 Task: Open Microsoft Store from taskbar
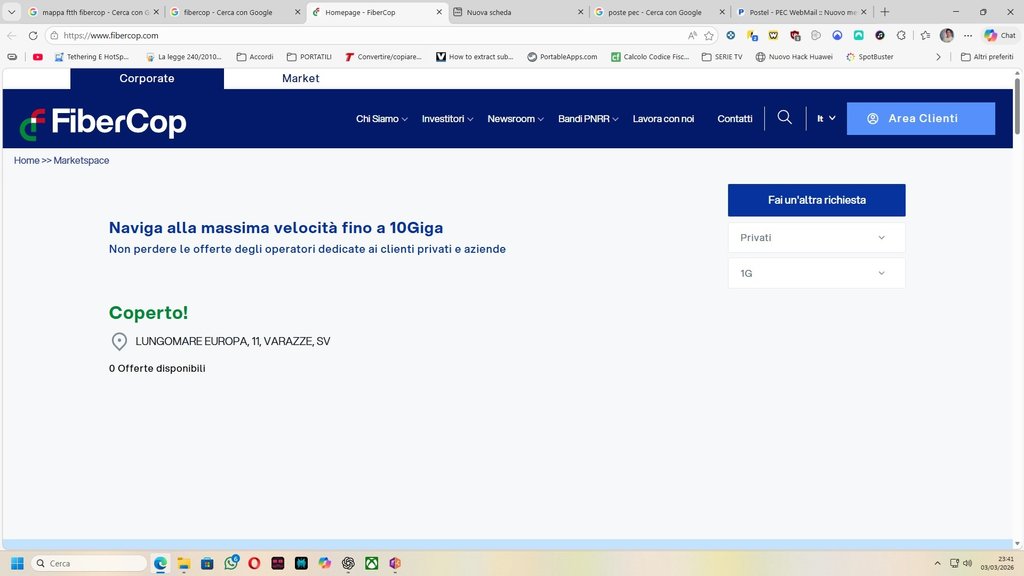207,563
